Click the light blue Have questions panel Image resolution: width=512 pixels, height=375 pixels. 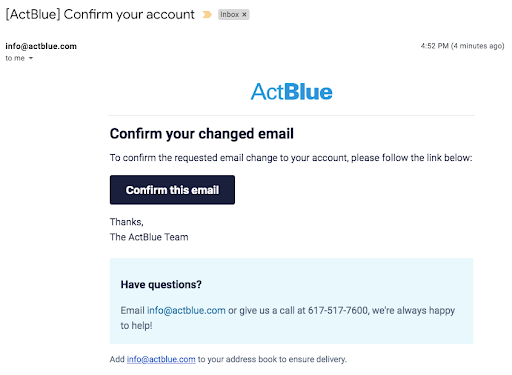pyautogui.click(x=291, y=301)
